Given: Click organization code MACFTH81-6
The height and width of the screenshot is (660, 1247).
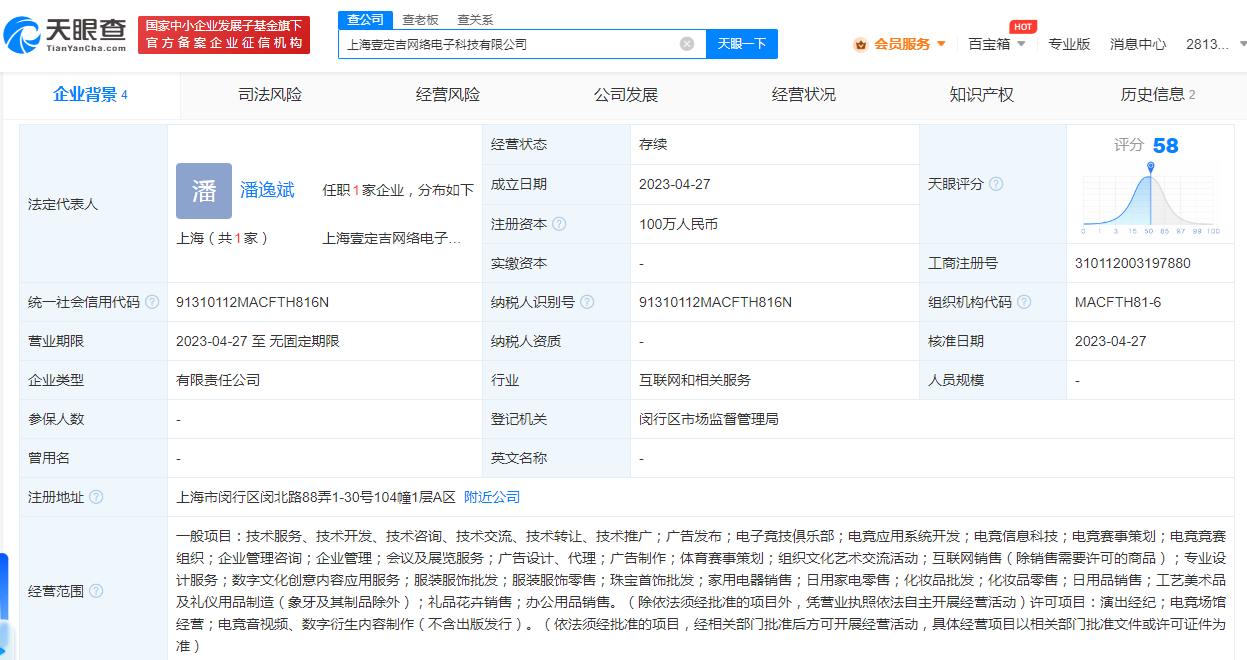Looking at the screenshot, I should point(1118,302).
